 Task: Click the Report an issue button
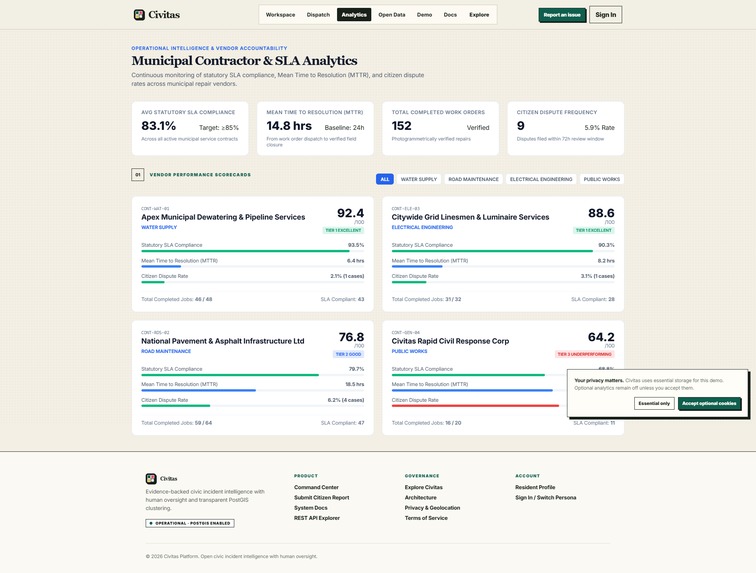pyautogui.click(x=562, y=15)
